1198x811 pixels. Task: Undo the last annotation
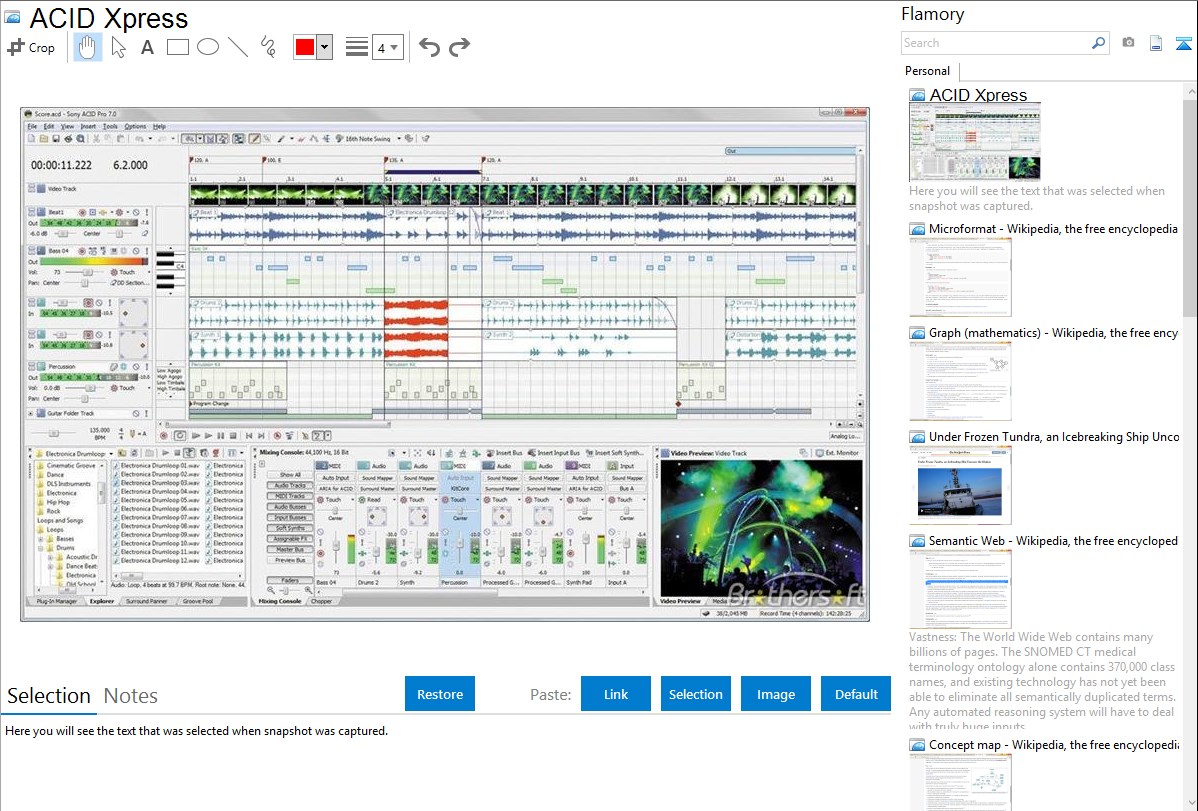(x=429, y=47)
